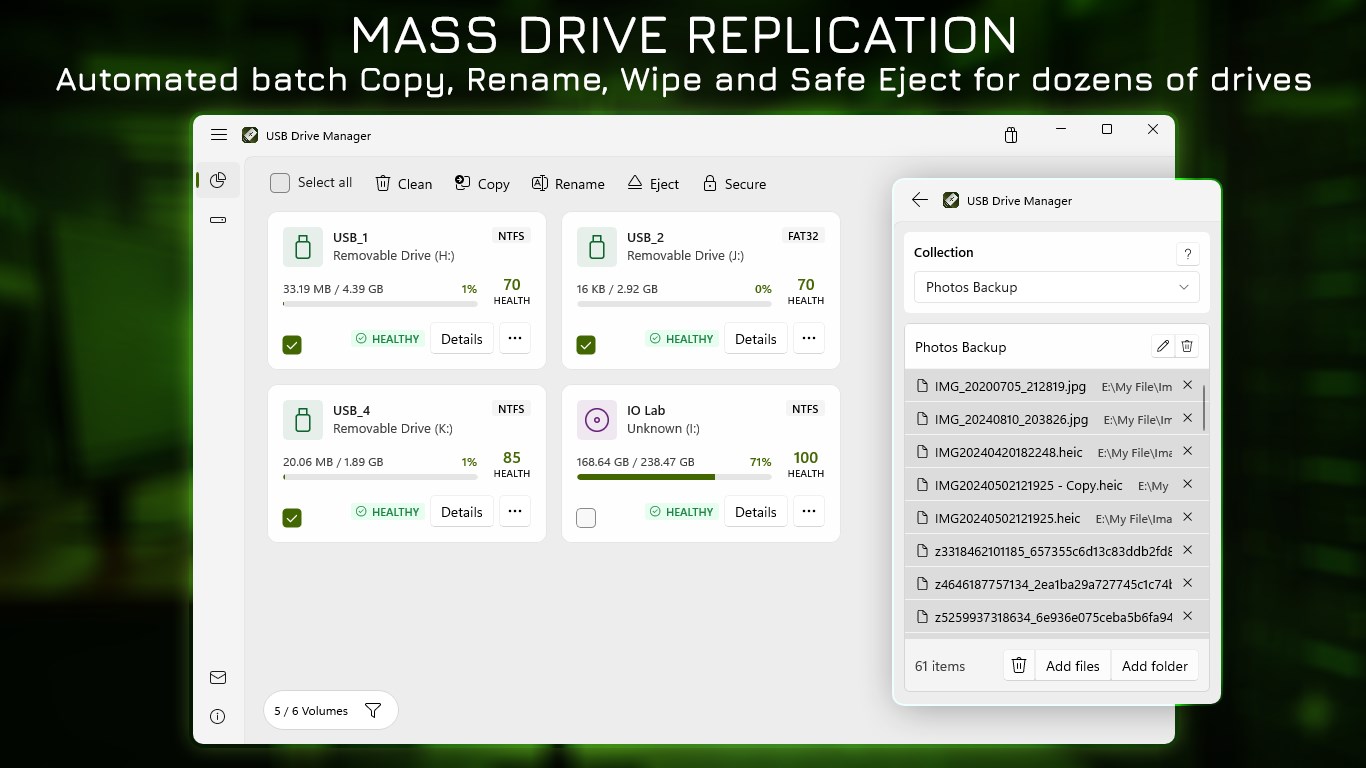The image size is (1366, 768).
Task: Remove IMG20240420182248.heic from the list
Action: (1188, 451)
